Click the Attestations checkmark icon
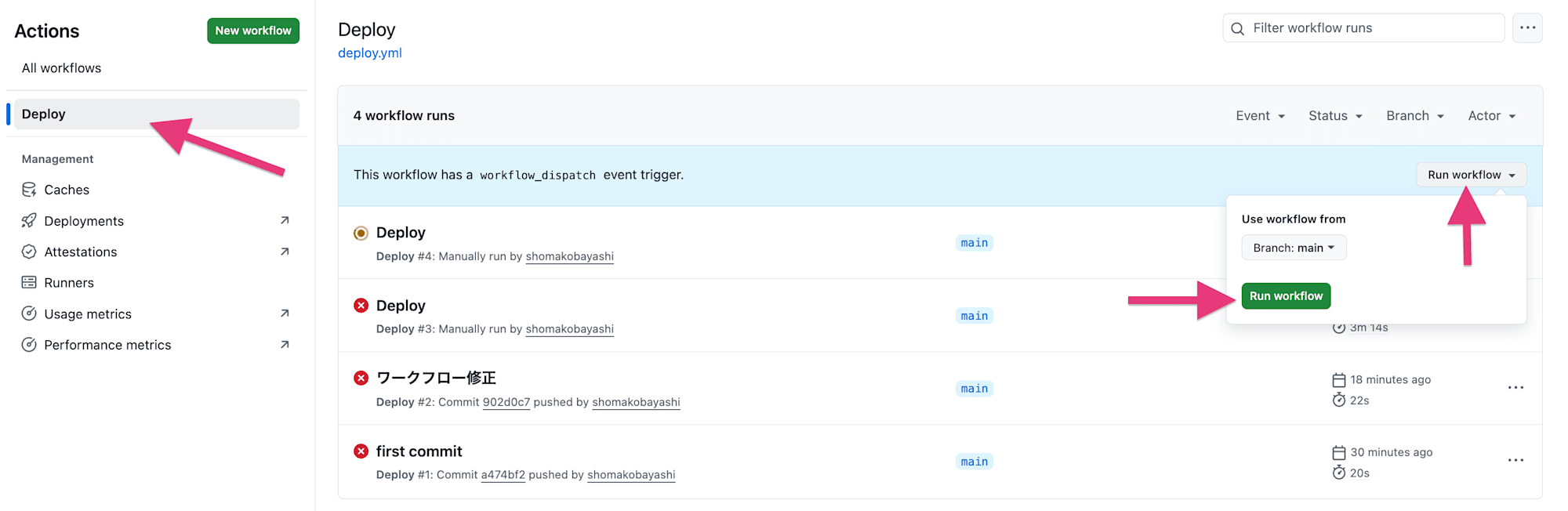Image resolution: width=1568 pixels, height=511 pixels. tap(29, 252)
